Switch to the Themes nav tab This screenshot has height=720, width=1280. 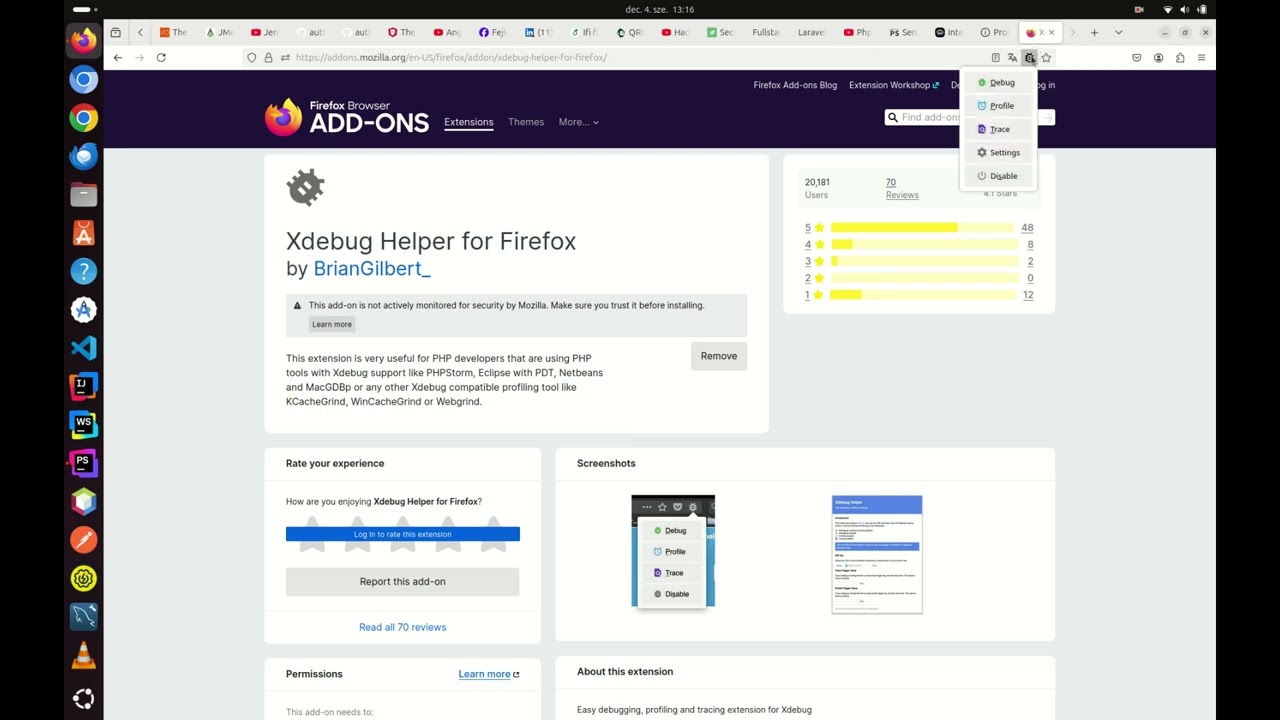[x=526, y=122]
